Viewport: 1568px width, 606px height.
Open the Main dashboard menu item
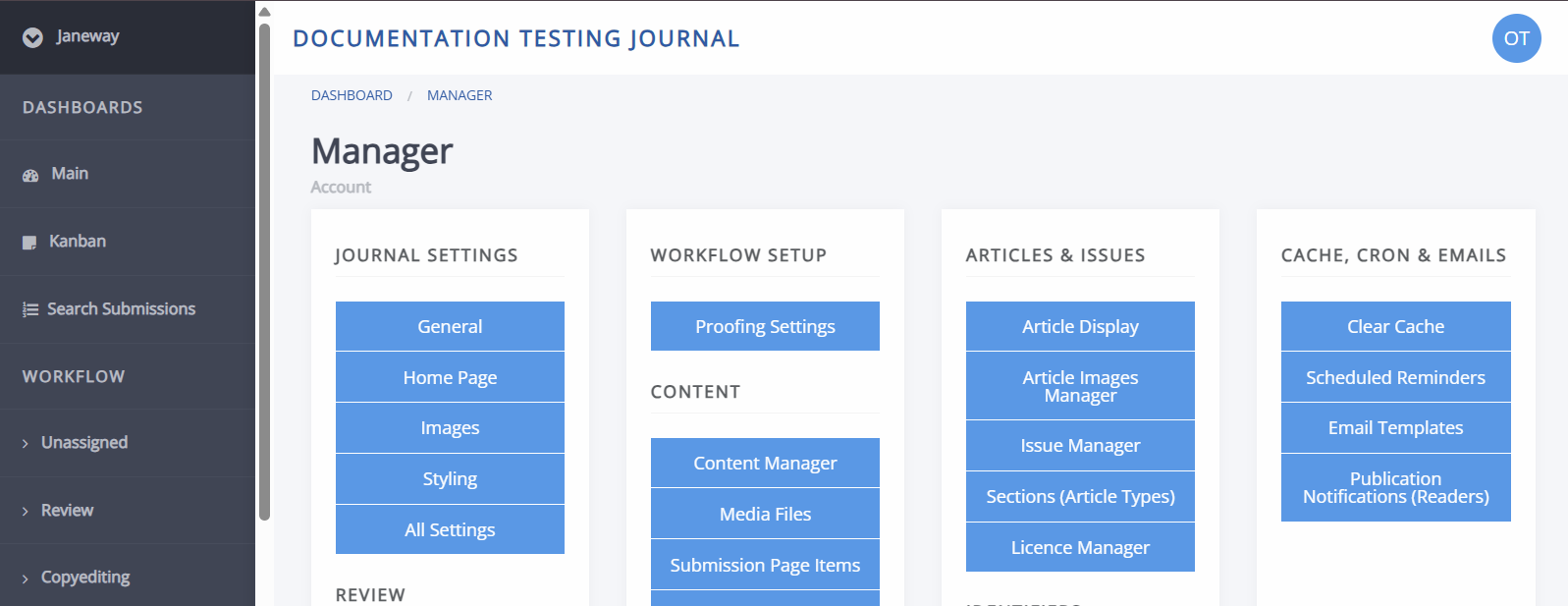coord(128,174)
